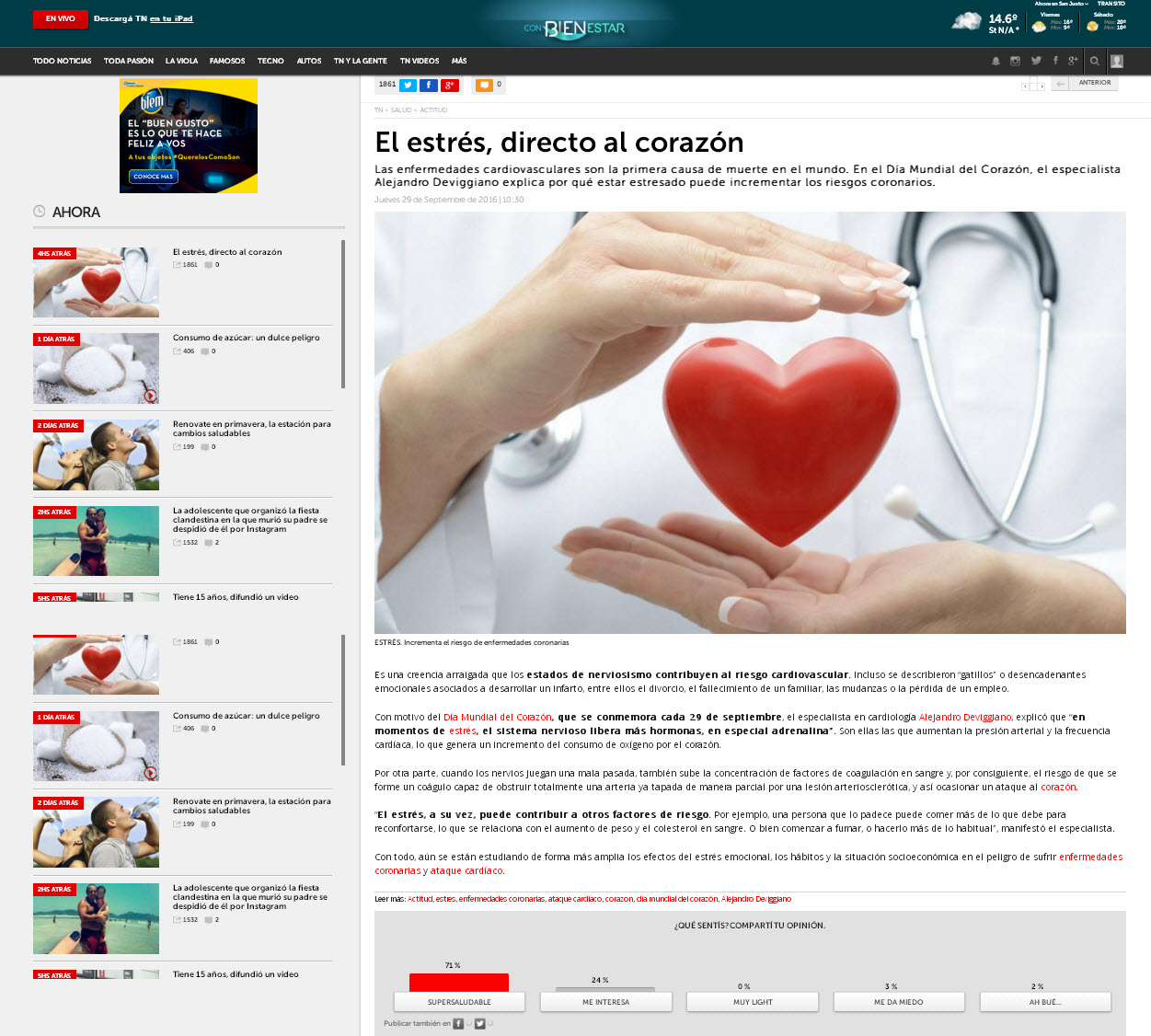The image size is (1151, 1036).
Task: Select TECNO in the navigation bar
Action: (270, 62)
